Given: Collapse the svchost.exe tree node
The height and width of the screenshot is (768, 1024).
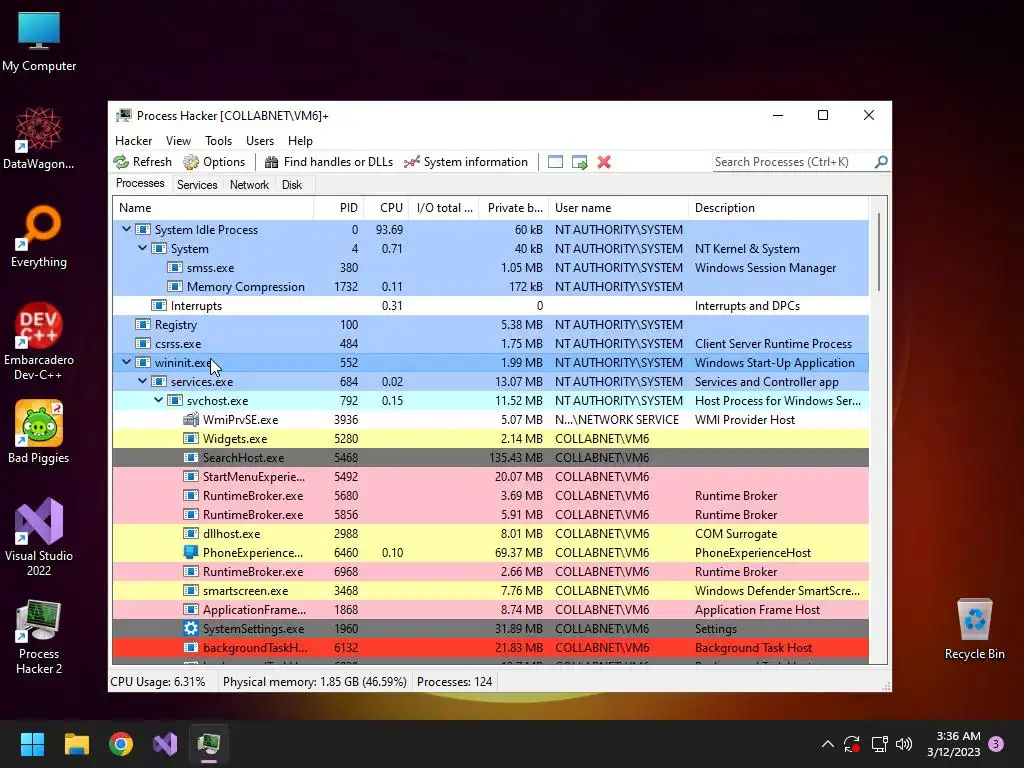Looking at the screenshot, I should click(x=159, y=400).
